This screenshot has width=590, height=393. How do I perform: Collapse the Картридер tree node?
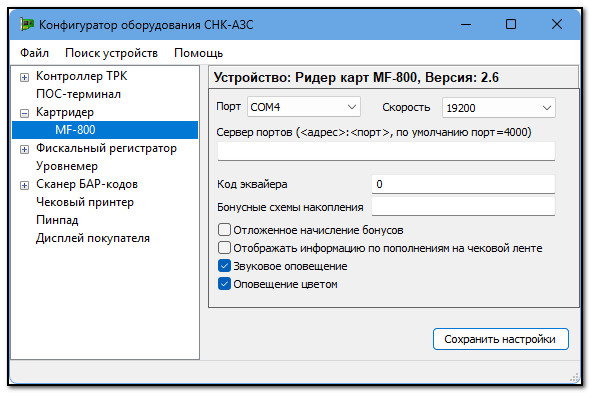[x=24, y=113]
